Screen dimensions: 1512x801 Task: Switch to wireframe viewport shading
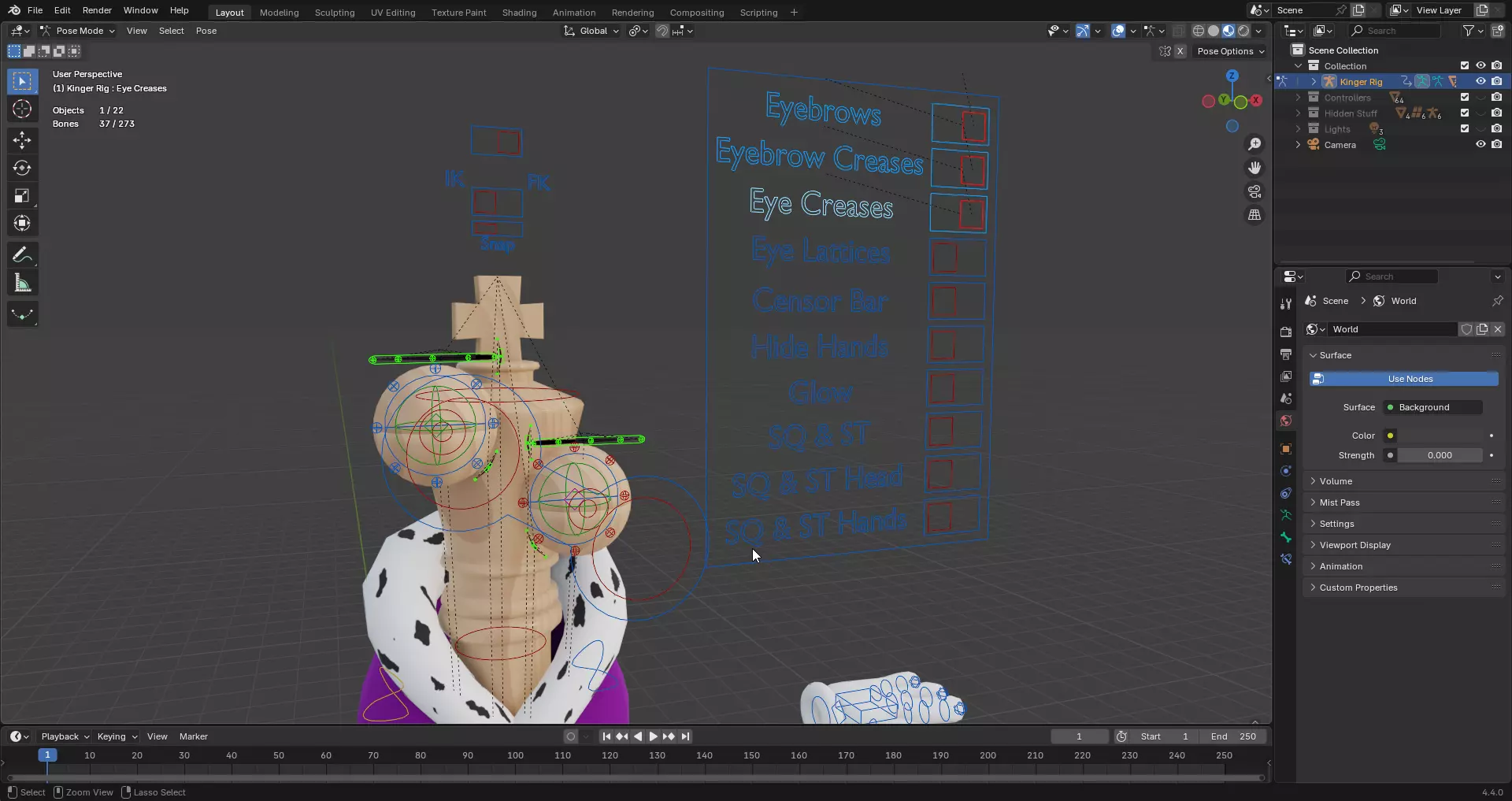click(x=1199, y=31)
